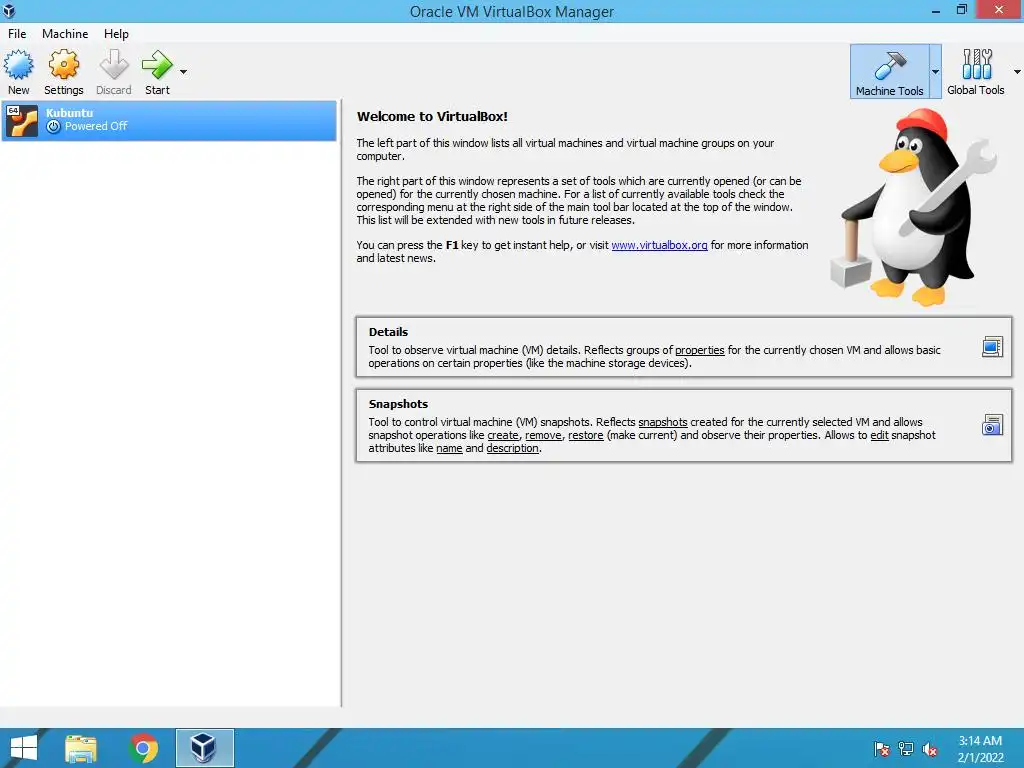This screenshot has height=768, width=1024.
Task: Minimize the VirtualBox Manager window
Action: [936, 10]
